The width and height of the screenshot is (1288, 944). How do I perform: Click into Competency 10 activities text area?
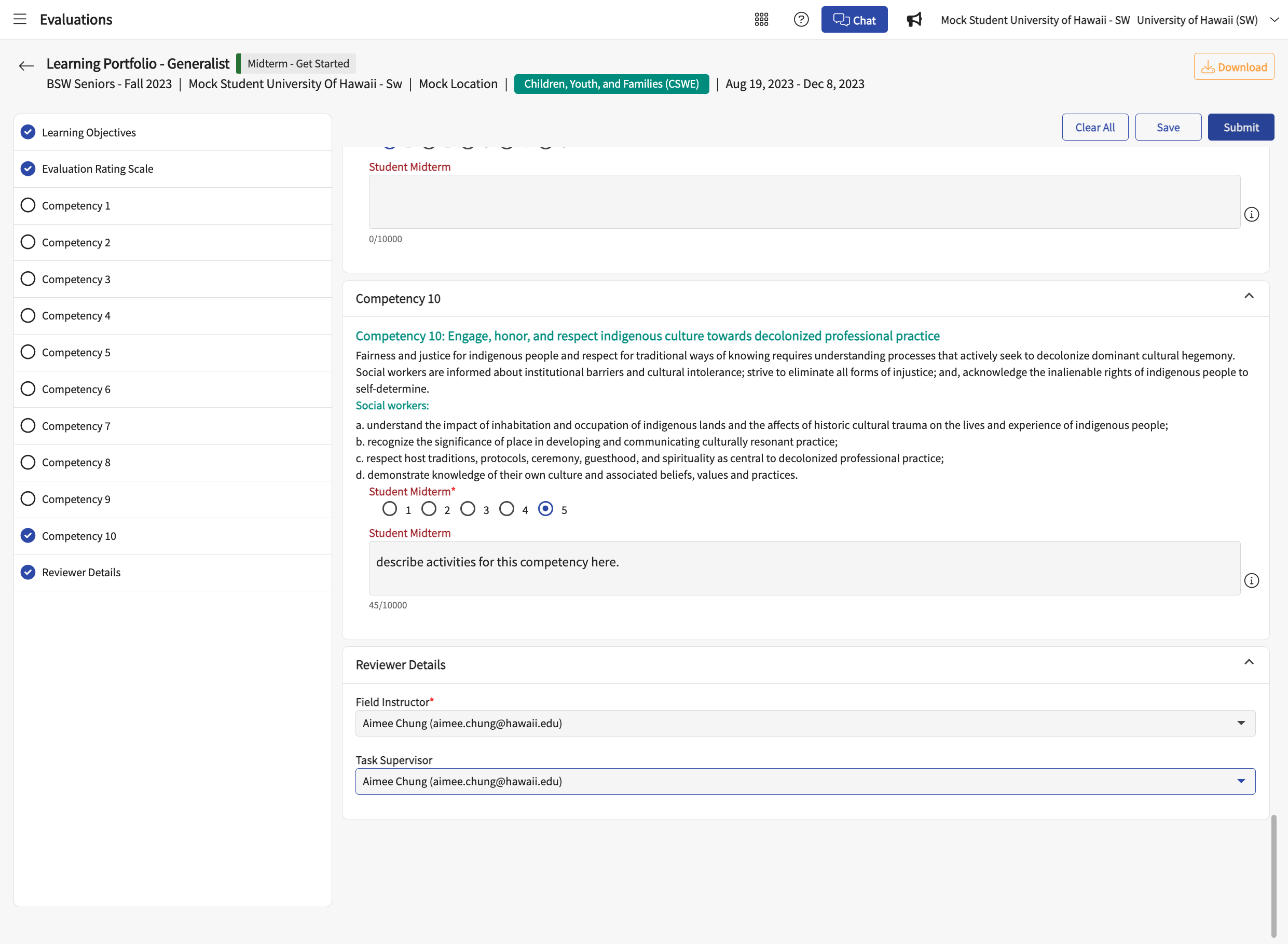pyautogui.click(x=804, y=568)
